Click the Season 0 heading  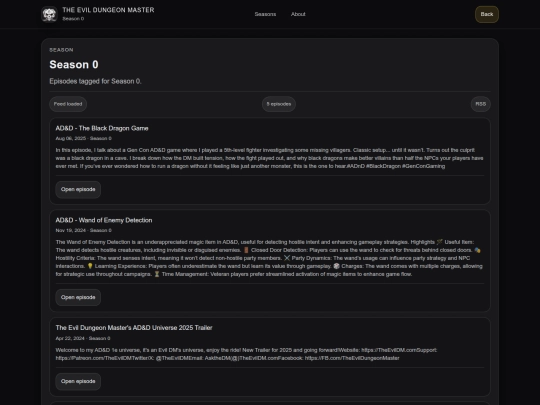[74, 64]
